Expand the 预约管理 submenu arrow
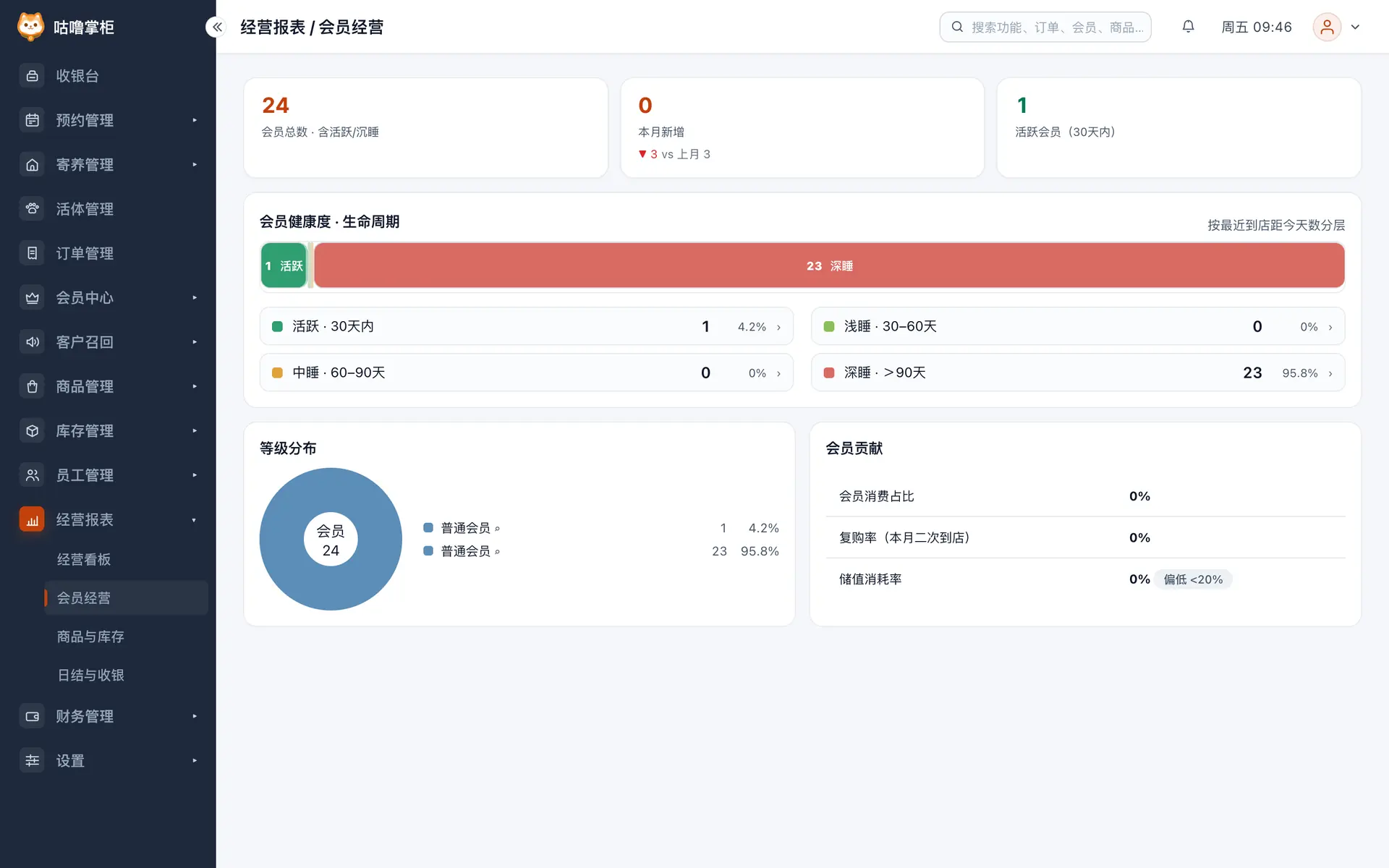 [195, 120]
